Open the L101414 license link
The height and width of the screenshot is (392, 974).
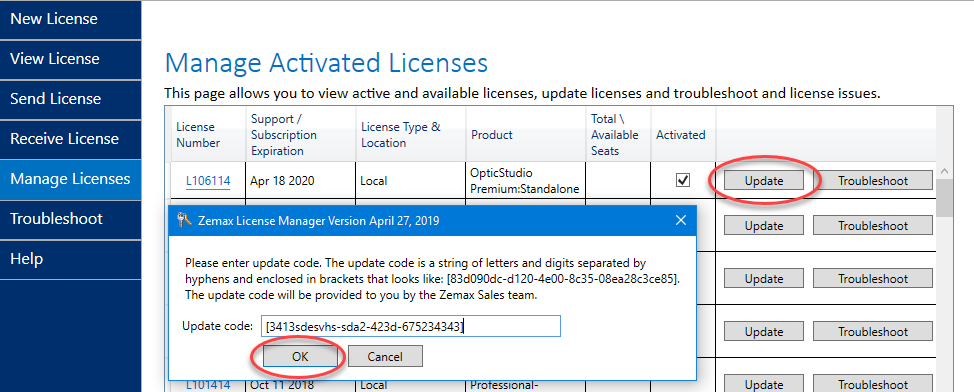pos(208,385)
